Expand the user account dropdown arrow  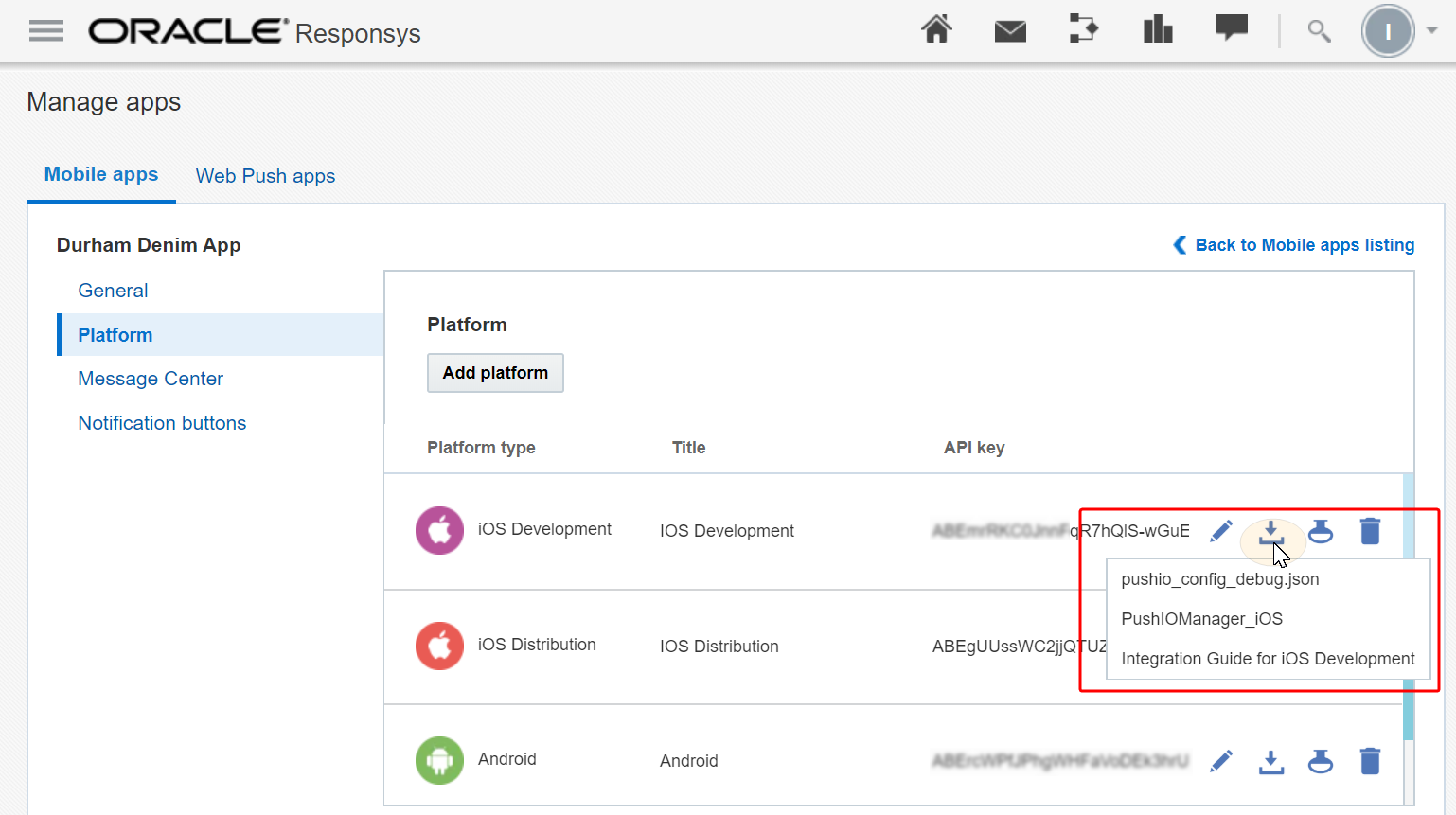click(1432, 31)
